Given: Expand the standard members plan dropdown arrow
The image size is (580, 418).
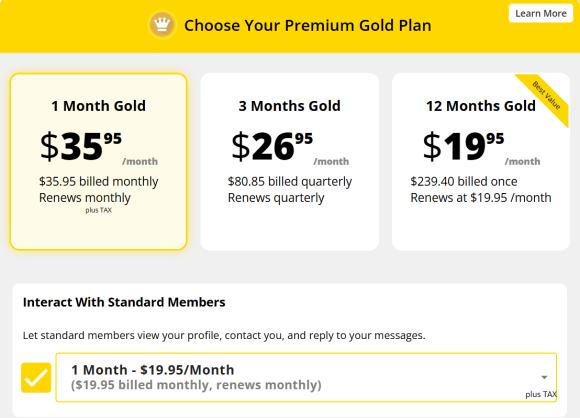Looking at the screenshot, I should point(544,377).
